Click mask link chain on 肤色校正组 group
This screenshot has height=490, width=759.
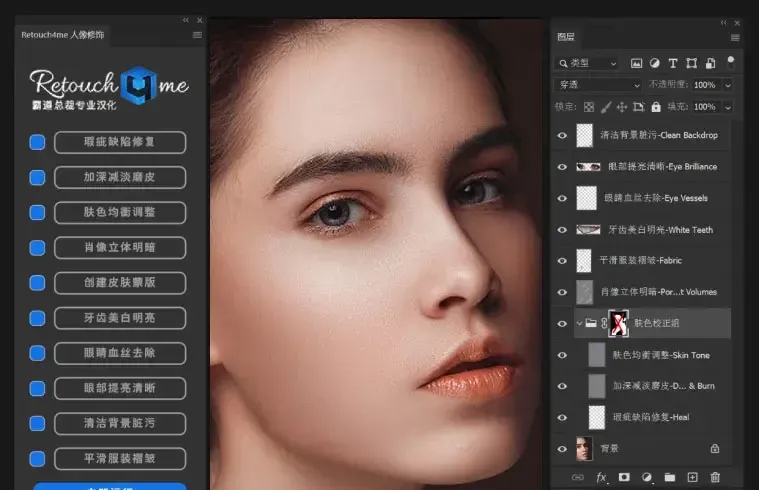(x=604, y=323)
